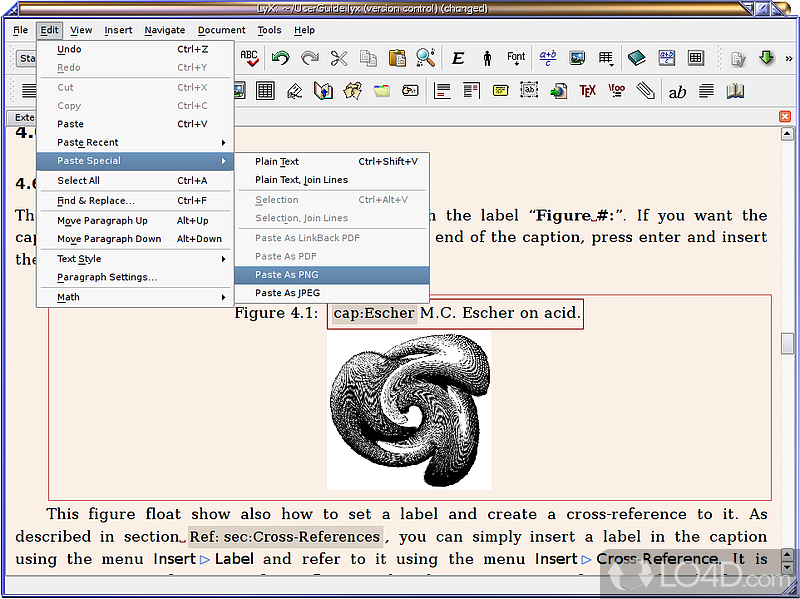Select Paragraph Settings entry
This screenshot has width=800, height=599.
[107, 277]
